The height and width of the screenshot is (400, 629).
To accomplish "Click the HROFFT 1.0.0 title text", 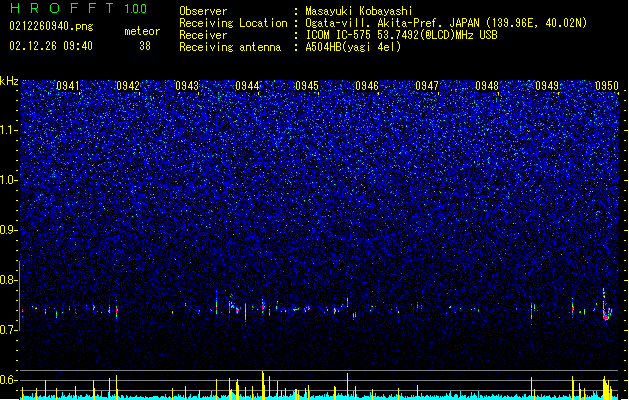I will tap(78, 8).
